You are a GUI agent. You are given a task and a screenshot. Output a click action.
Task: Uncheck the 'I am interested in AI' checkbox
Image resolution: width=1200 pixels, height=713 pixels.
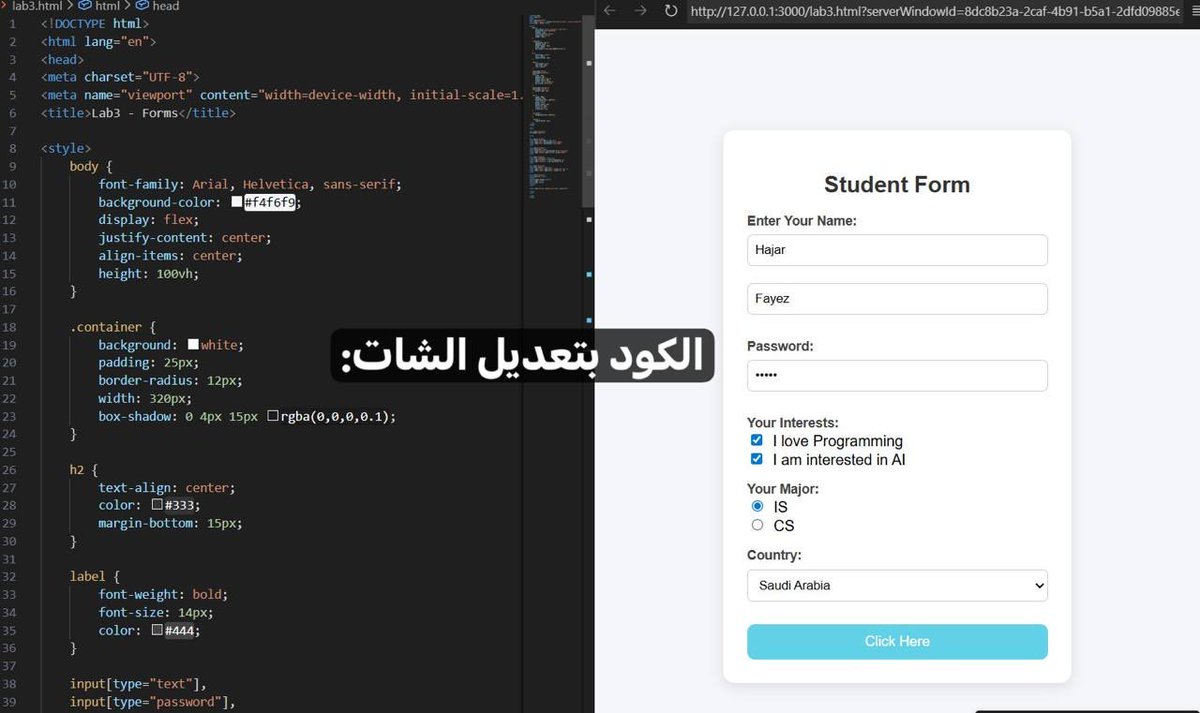pyautogui.click(x=757, y=460)
